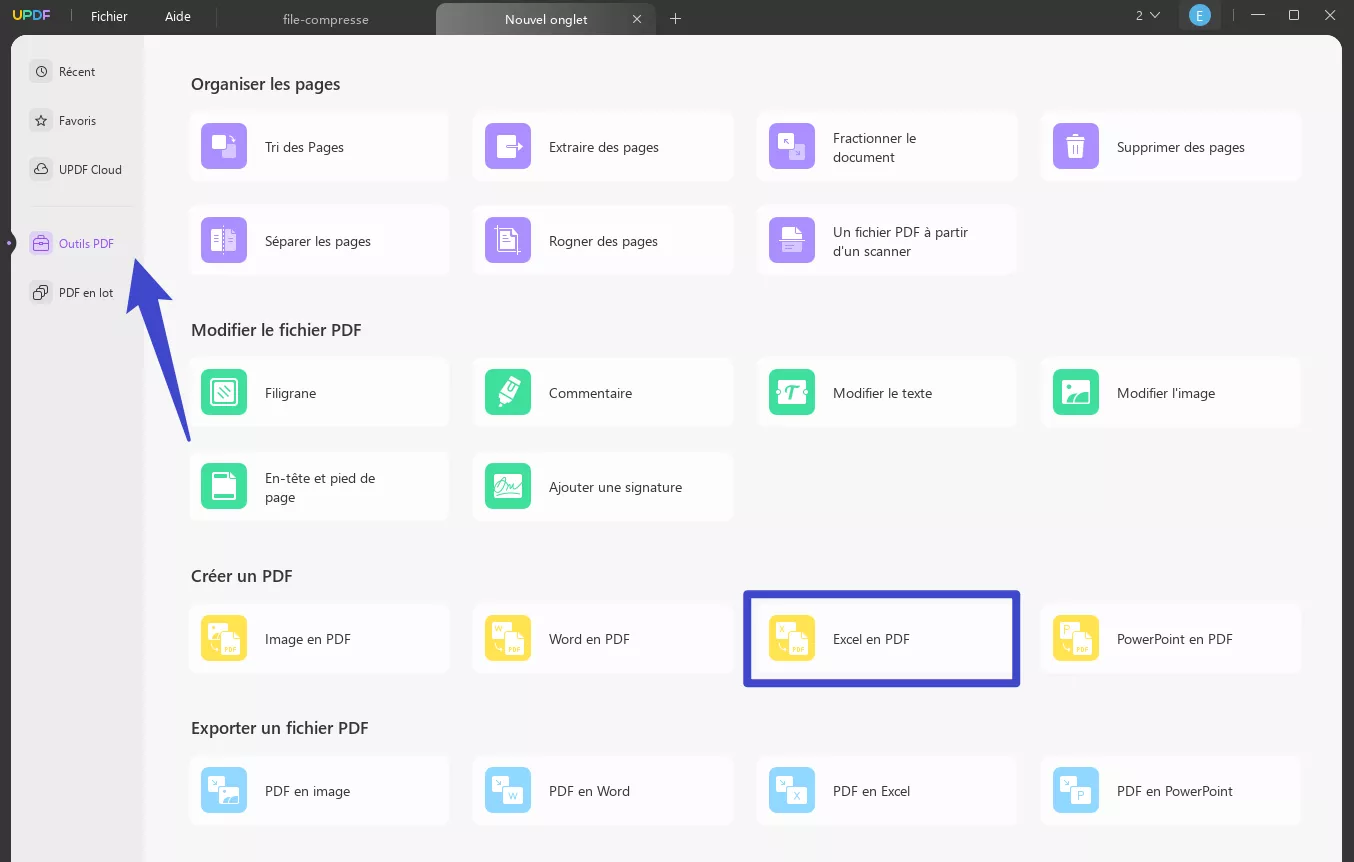Screen dimensions: 1354x862
Task: Launch Tri des Pages tool label
Action: click(x=304, y=147)
